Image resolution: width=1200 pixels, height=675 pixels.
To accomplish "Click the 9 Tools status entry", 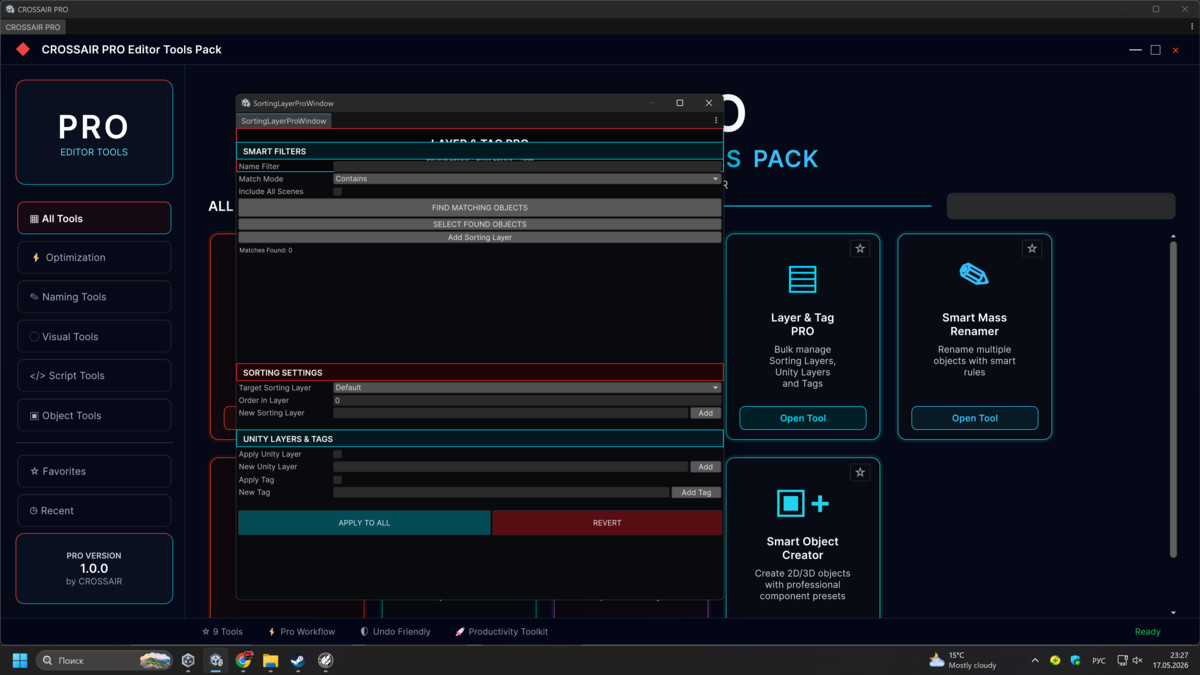I will tap(222, 632).
